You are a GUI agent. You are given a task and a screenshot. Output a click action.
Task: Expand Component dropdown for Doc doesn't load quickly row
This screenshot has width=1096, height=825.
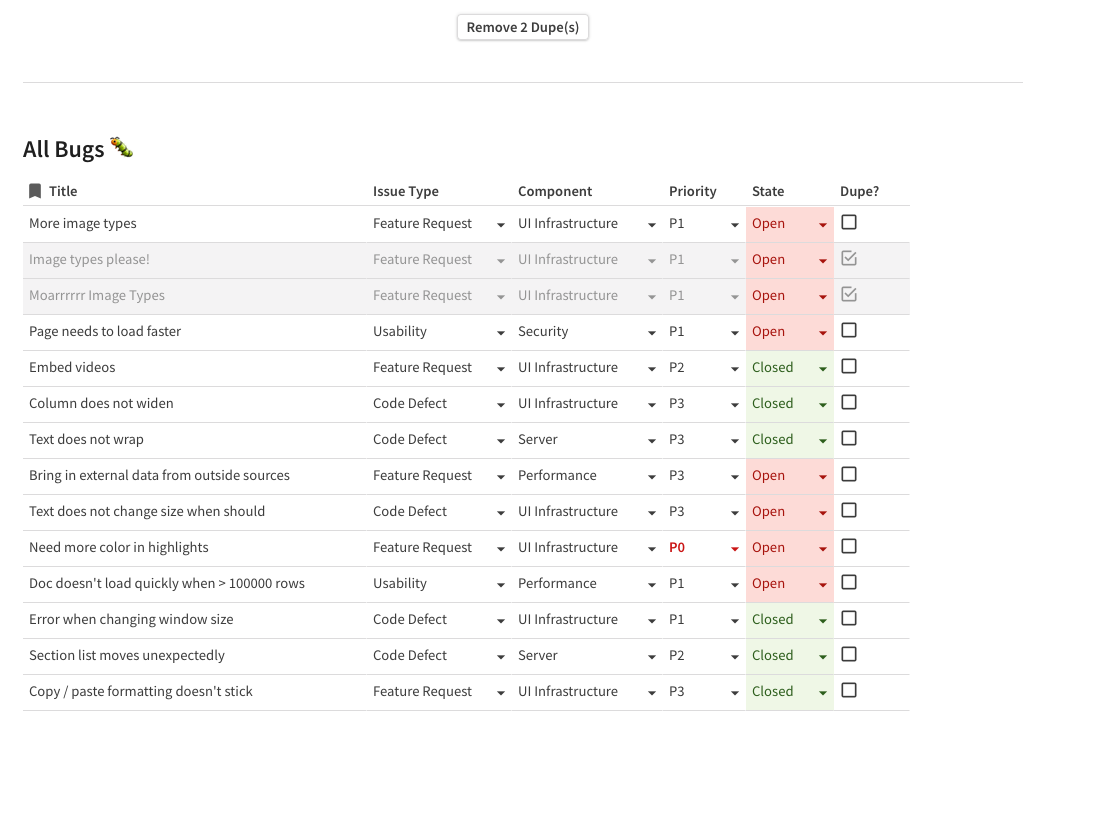click(651, 584)
